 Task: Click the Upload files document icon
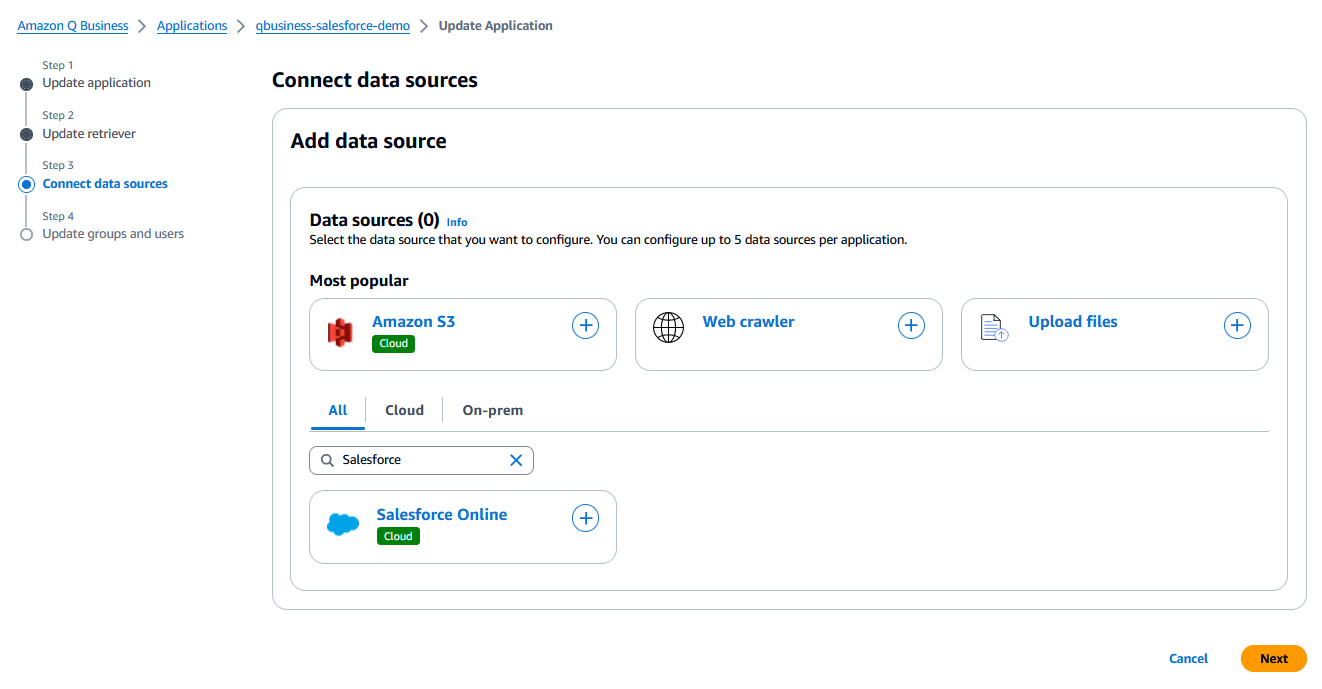coord(993,327)
